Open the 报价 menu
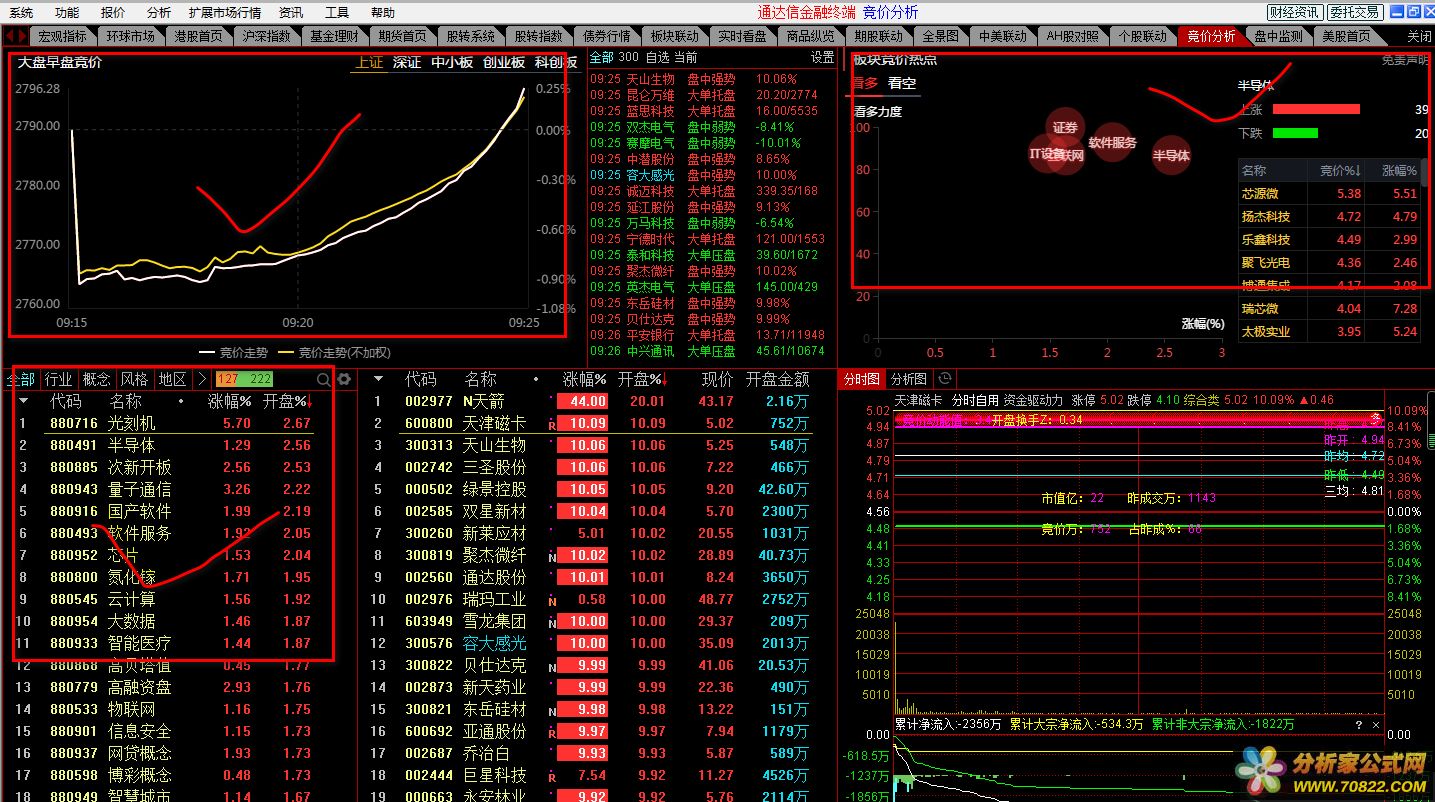The image size is (1435, 802). [113, 13]
